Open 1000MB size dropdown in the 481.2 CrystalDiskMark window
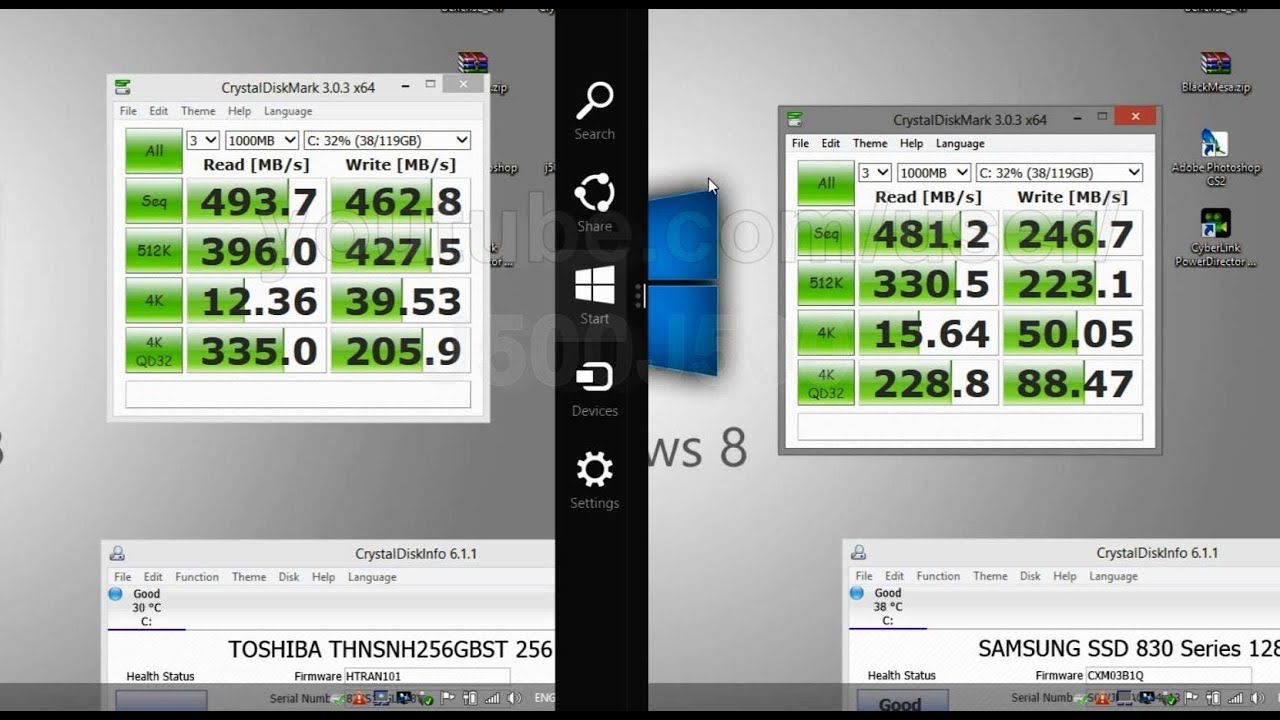1280x720 pixels. click(934, 173)
